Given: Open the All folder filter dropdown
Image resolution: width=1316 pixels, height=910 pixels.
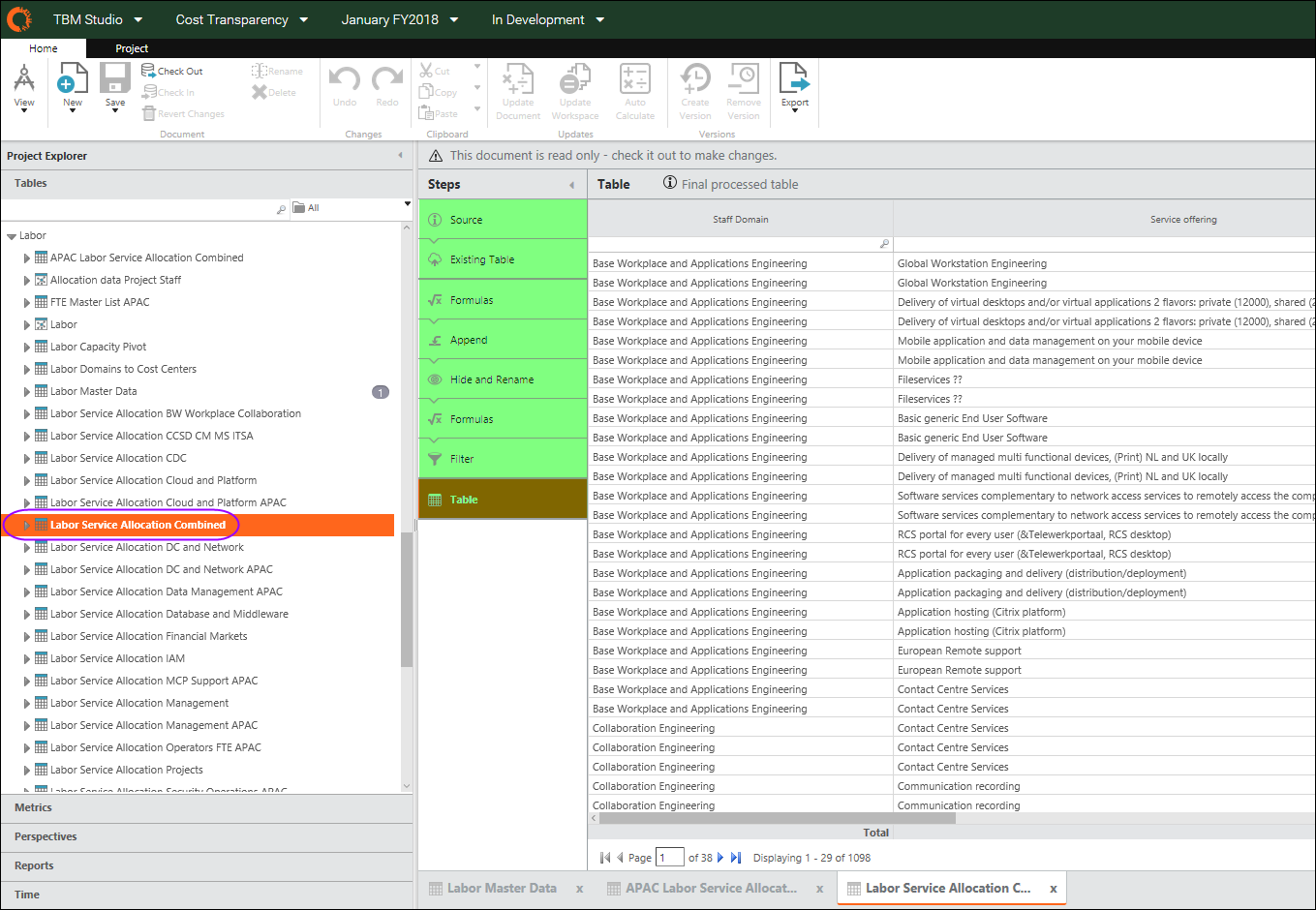Looking at the screenshot, I should (407, 204).
